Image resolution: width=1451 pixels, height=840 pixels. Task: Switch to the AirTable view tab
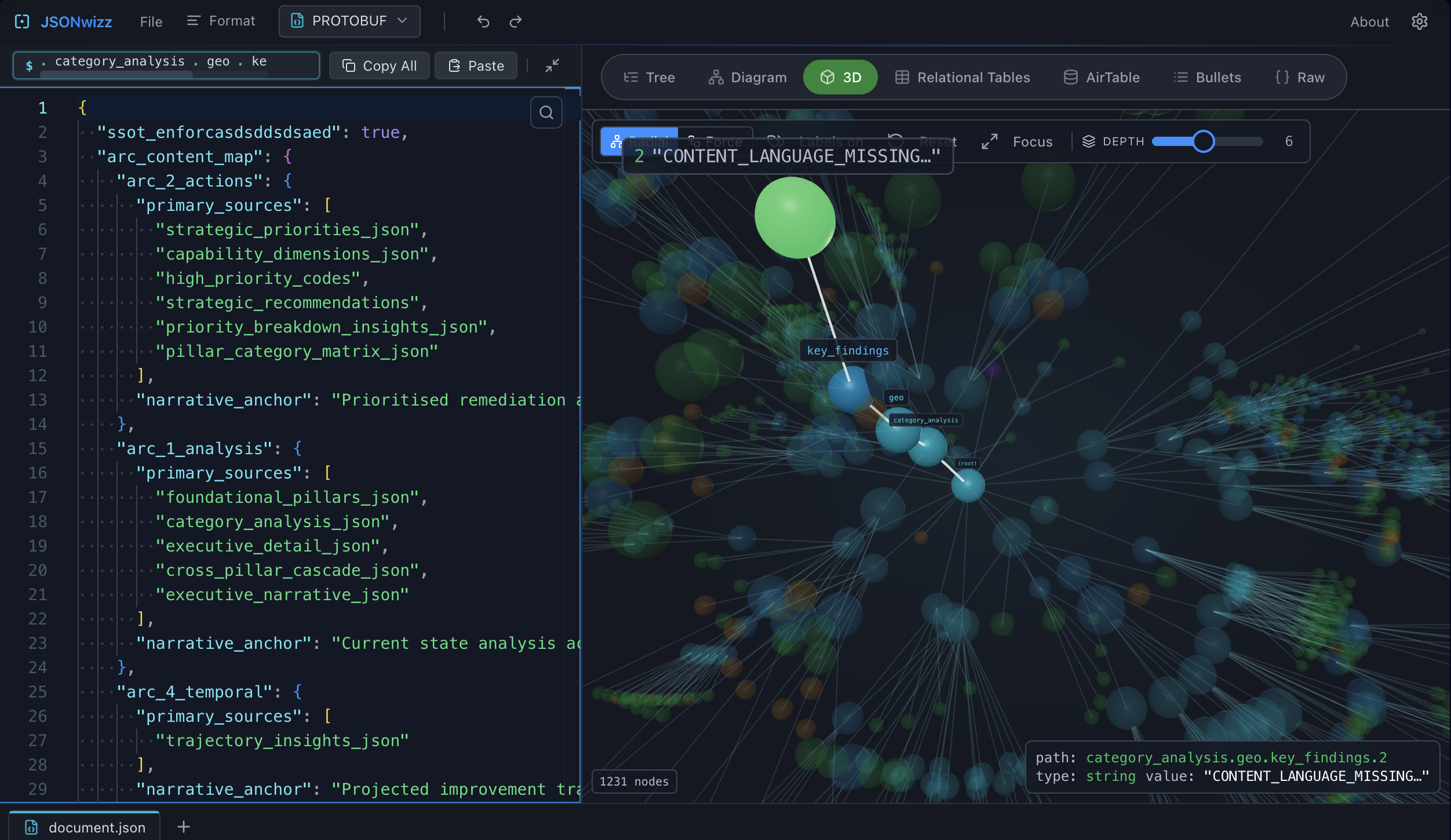coord(1102,77)
